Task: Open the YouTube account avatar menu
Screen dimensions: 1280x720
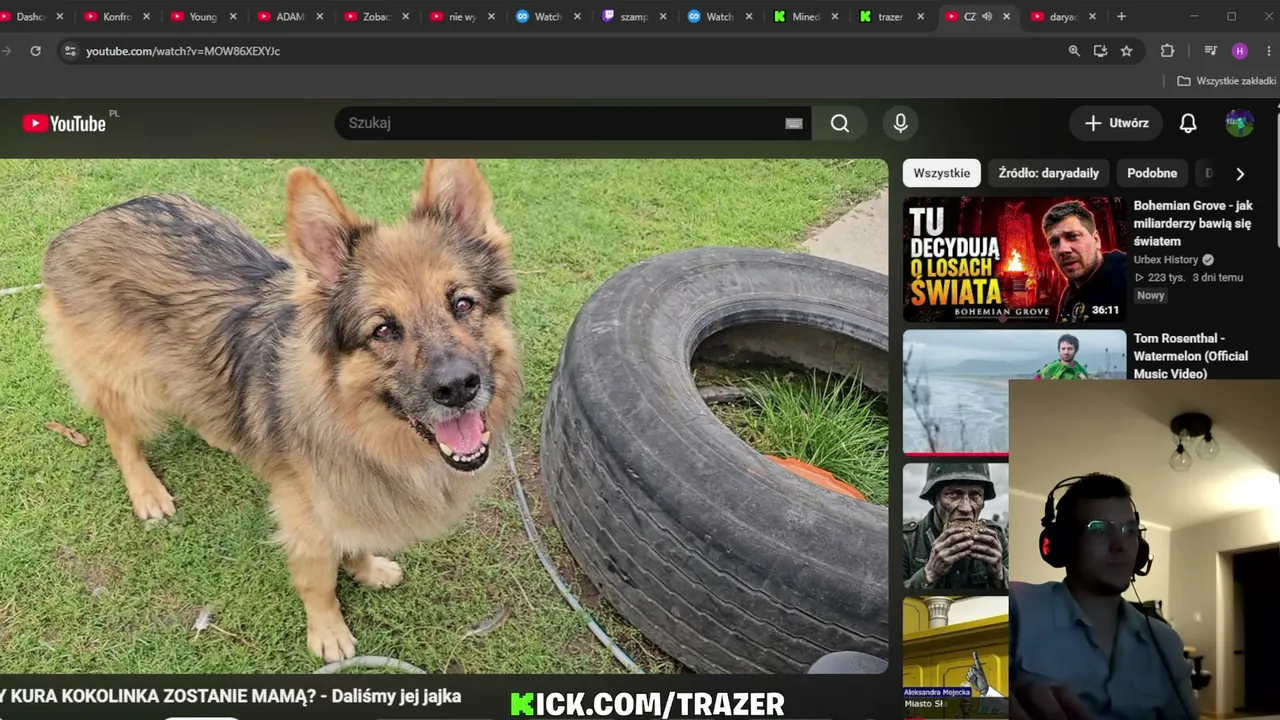Action: tap(1240, 123)
